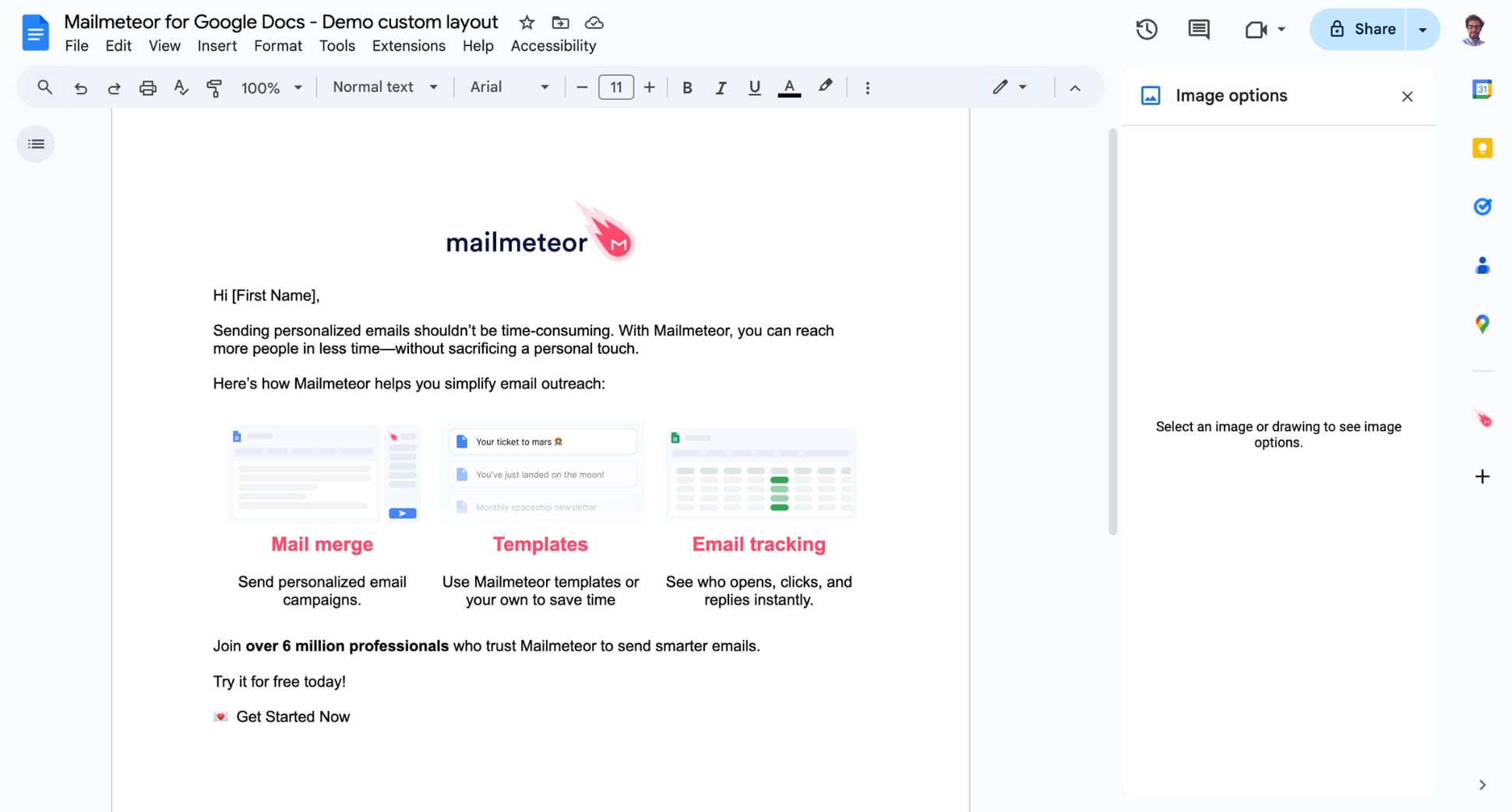Open the Google Docs home icon
The image size is (1512, 812).
(x=35, y=33)
